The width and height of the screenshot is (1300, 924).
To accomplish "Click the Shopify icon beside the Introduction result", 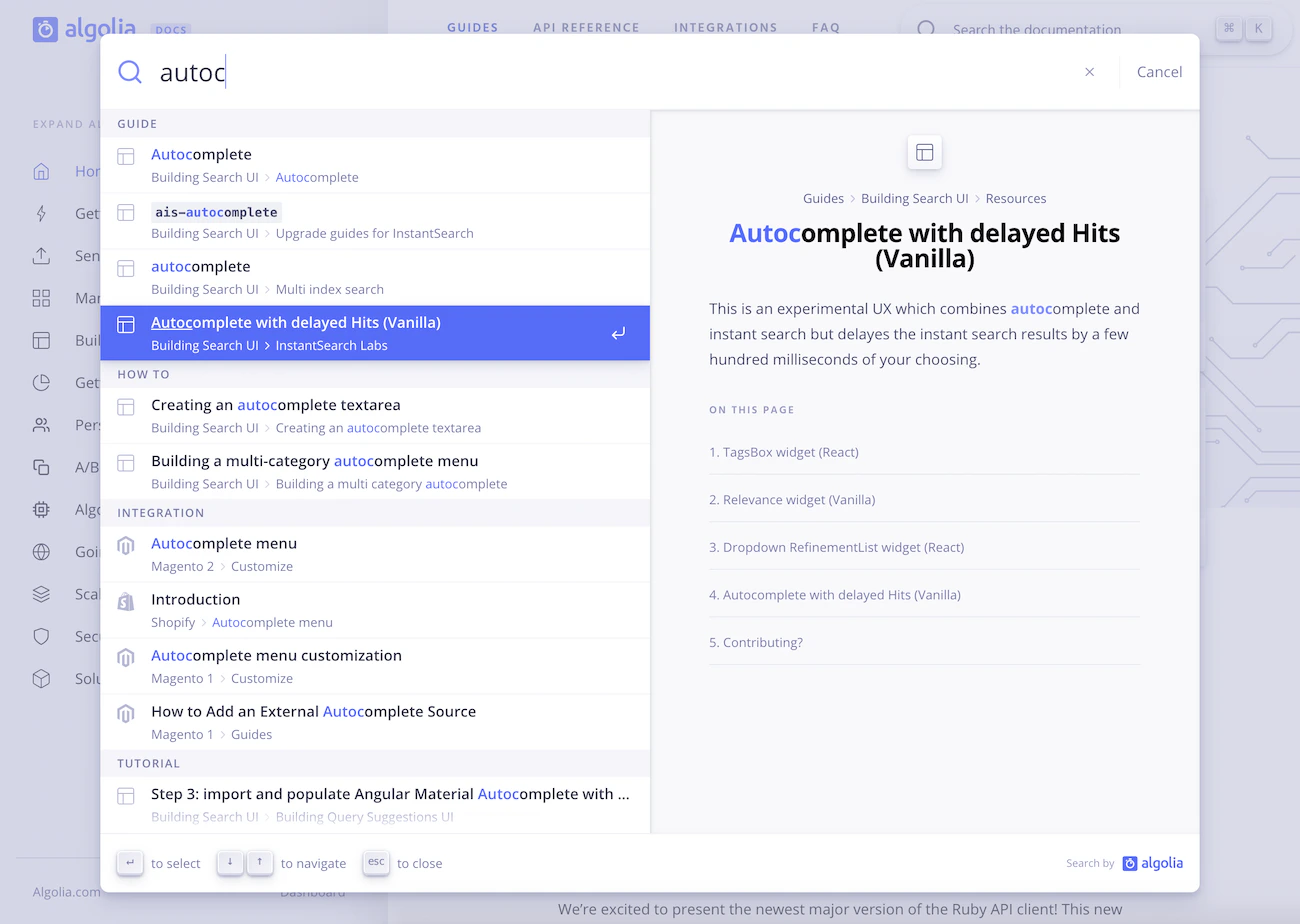I will tap(126, 601).
